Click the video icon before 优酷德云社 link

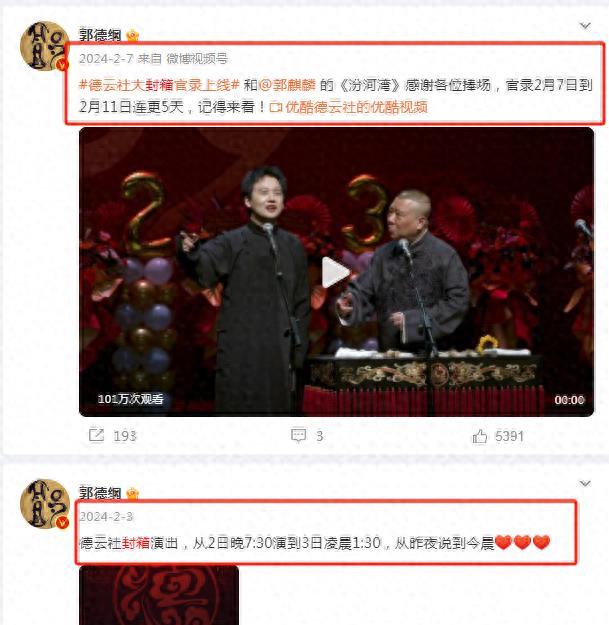click(x=276, y=107)
